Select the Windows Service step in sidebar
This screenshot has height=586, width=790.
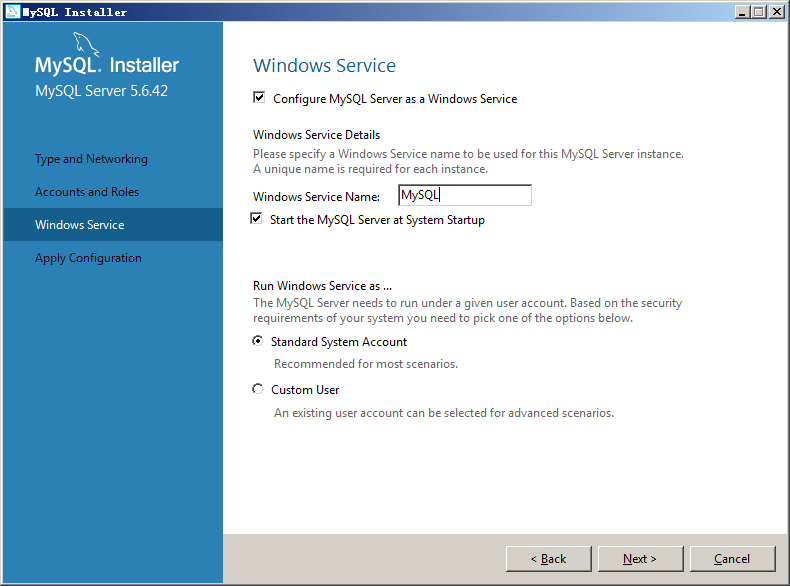(x=113, y=225)
